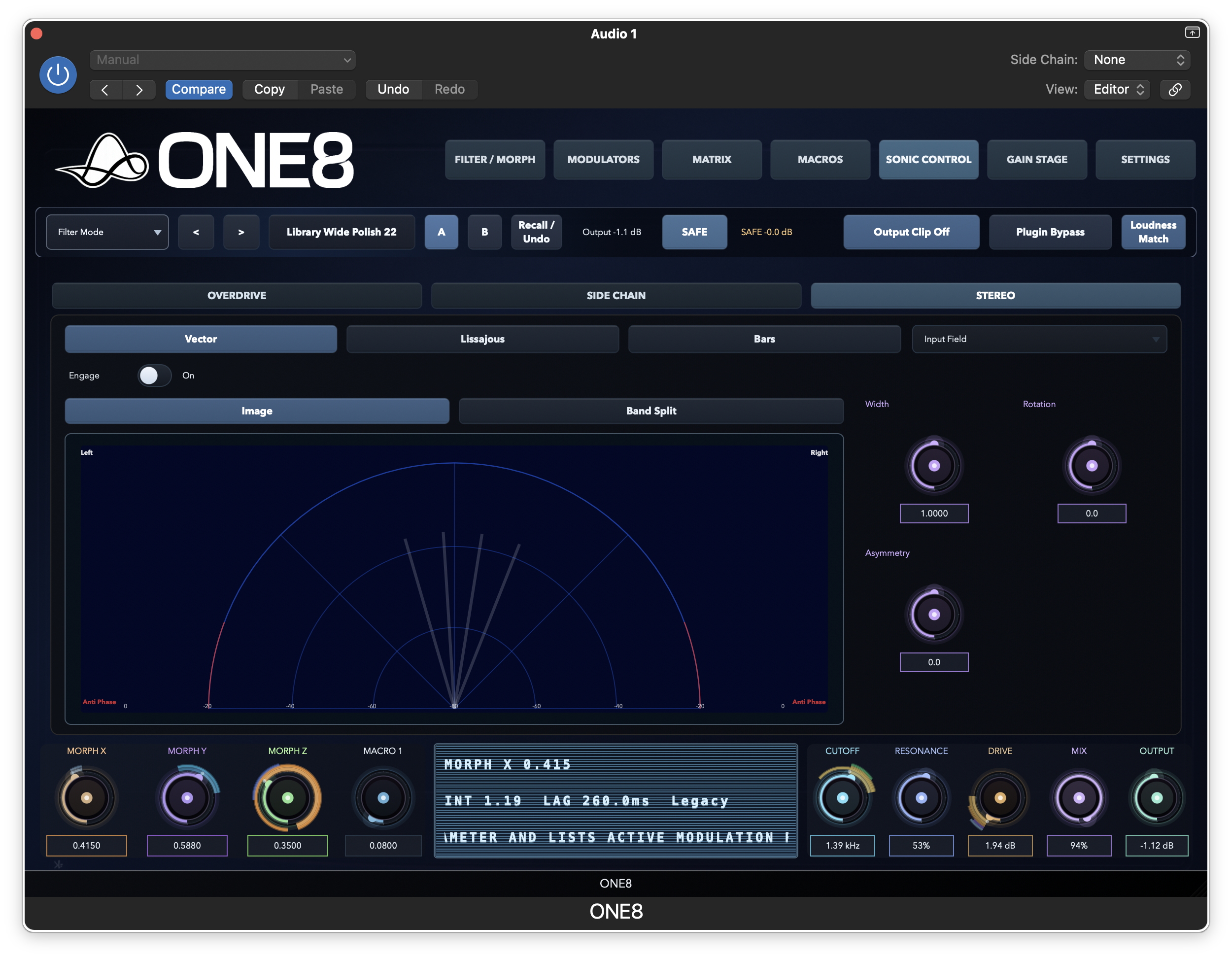Viewport: 1232px width, 959px height.
Task: Click the Copy button
Action: click(x=269, y=89)
